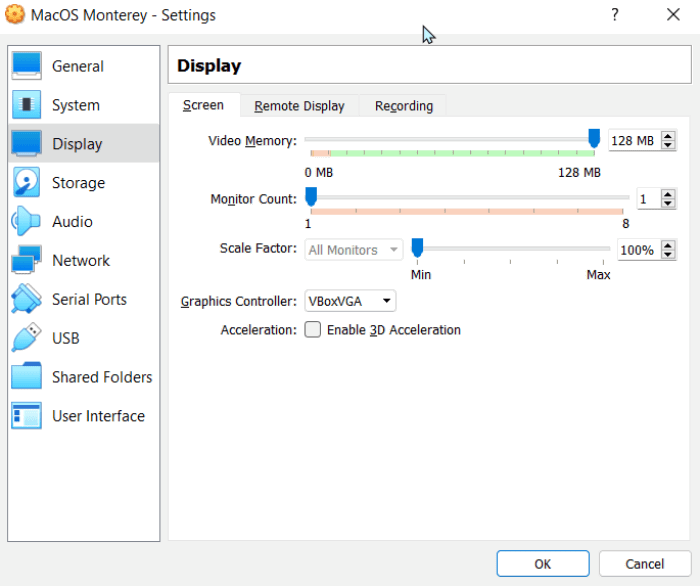Select the Audio speaker icon

pos(25,222)
